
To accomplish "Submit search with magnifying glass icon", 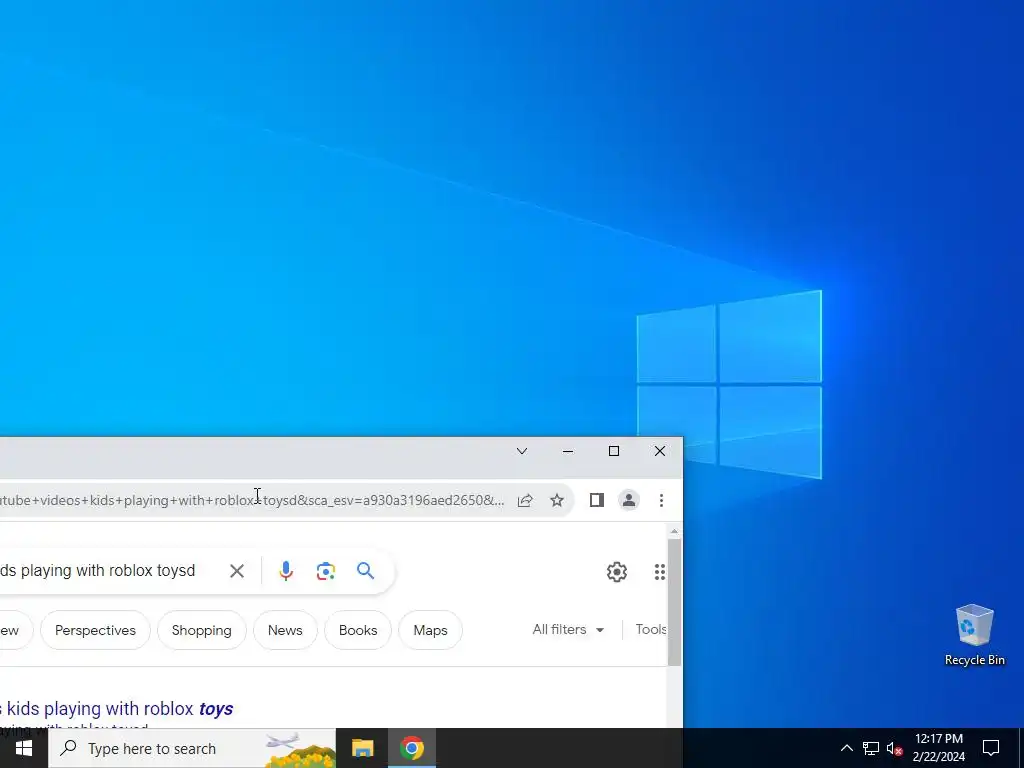I will [366, 571].
